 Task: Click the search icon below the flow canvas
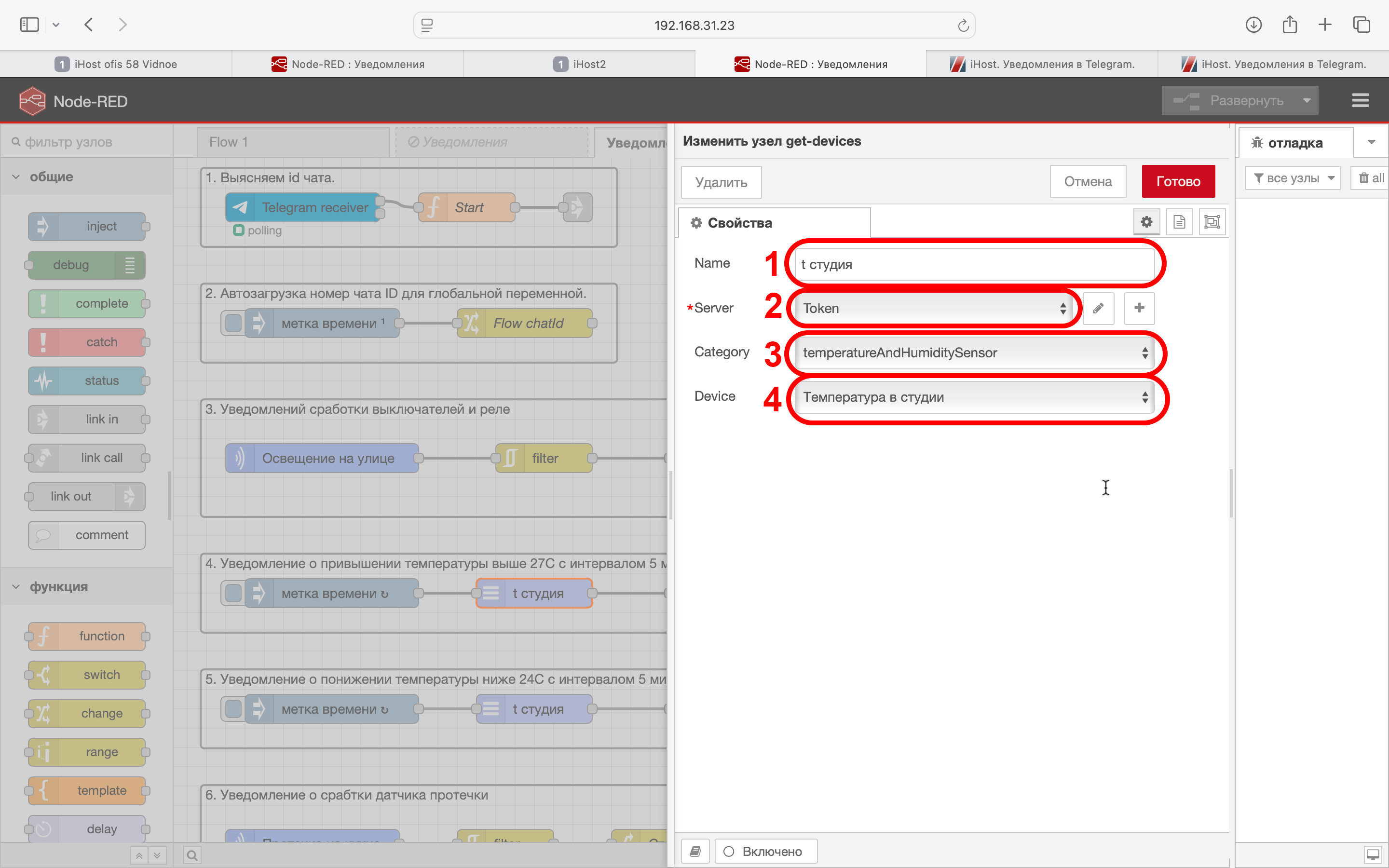point(192,855)
